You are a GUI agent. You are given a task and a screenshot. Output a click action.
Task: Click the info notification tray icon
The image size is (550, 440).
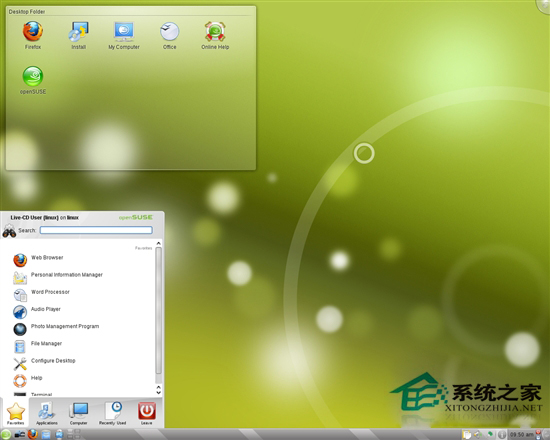coord(502,435)
